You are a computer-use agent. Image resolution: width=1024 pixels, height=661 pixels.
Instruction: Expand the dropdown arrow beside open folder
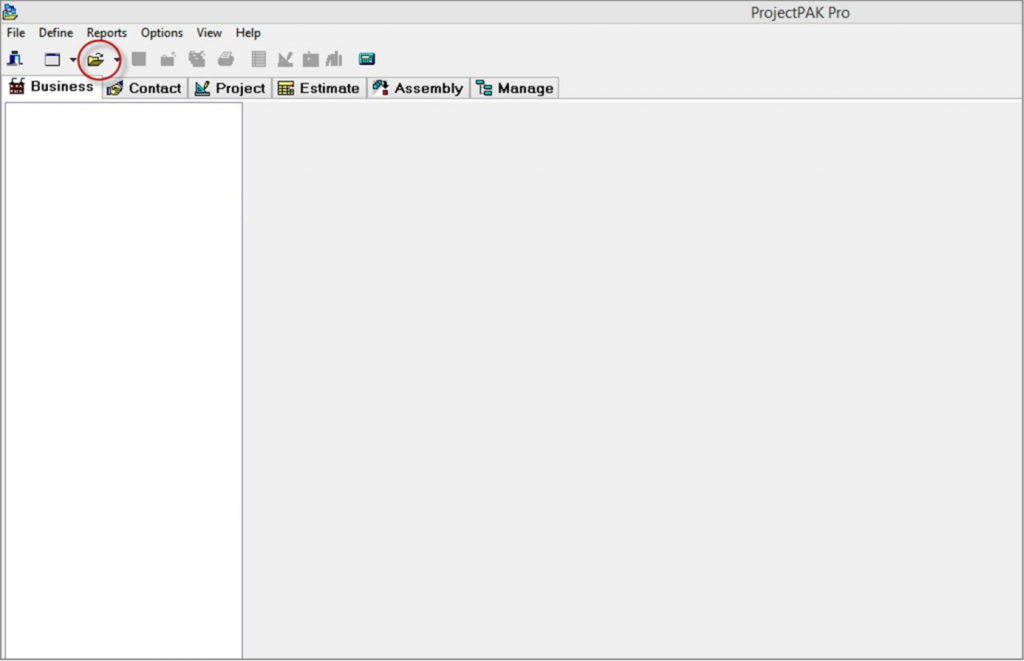(117, 60)
